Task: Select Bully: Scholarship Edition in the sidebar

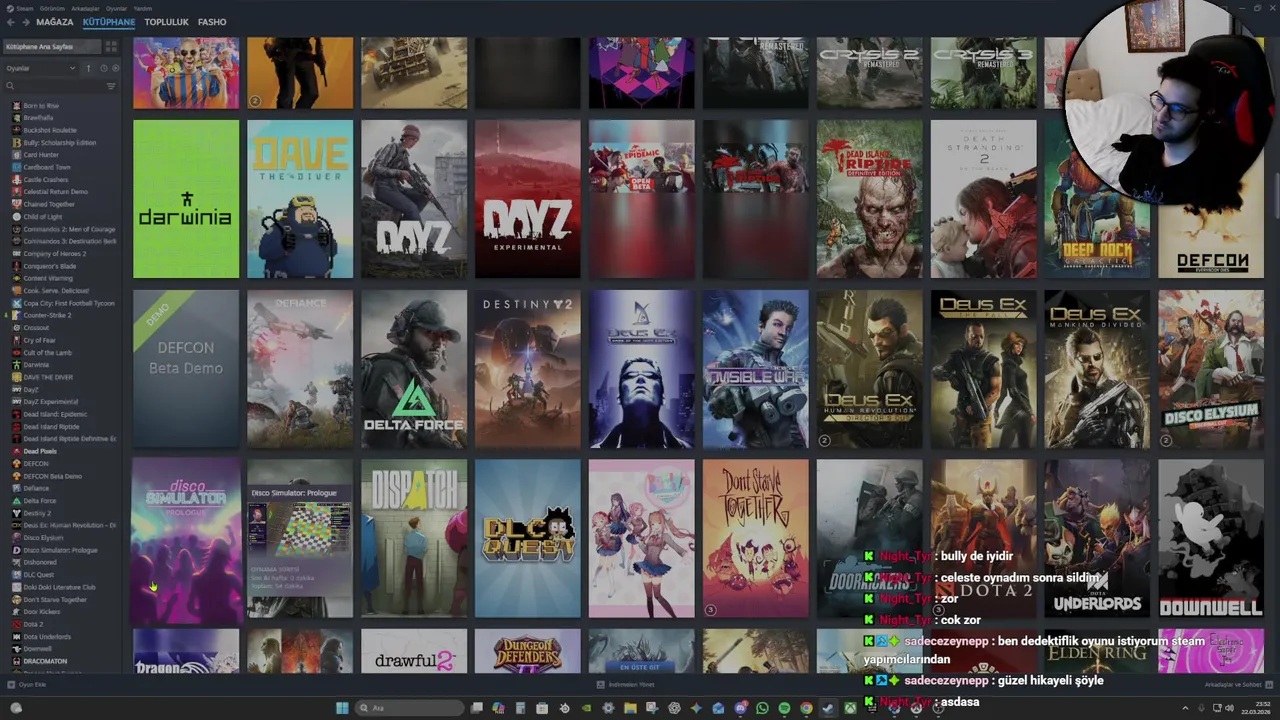Action: coord(60,142)
